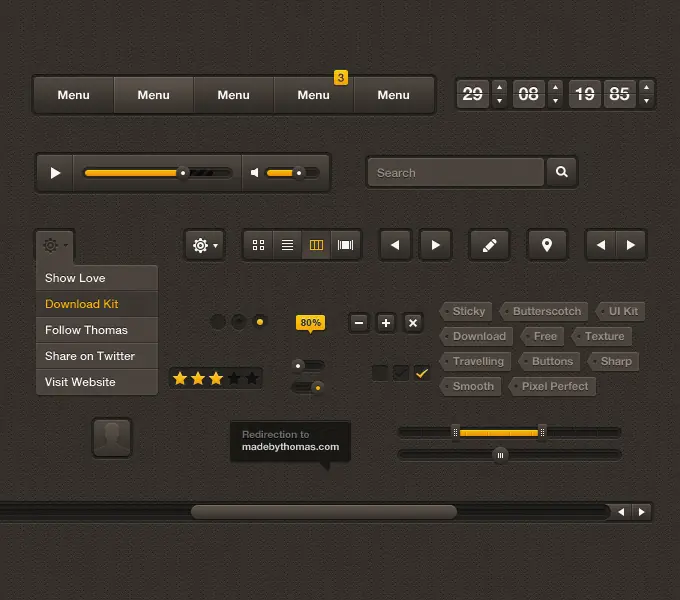Rate with the third star
Image resolution: width=680 pixels, height=600 pixels.
click(216, 378)
